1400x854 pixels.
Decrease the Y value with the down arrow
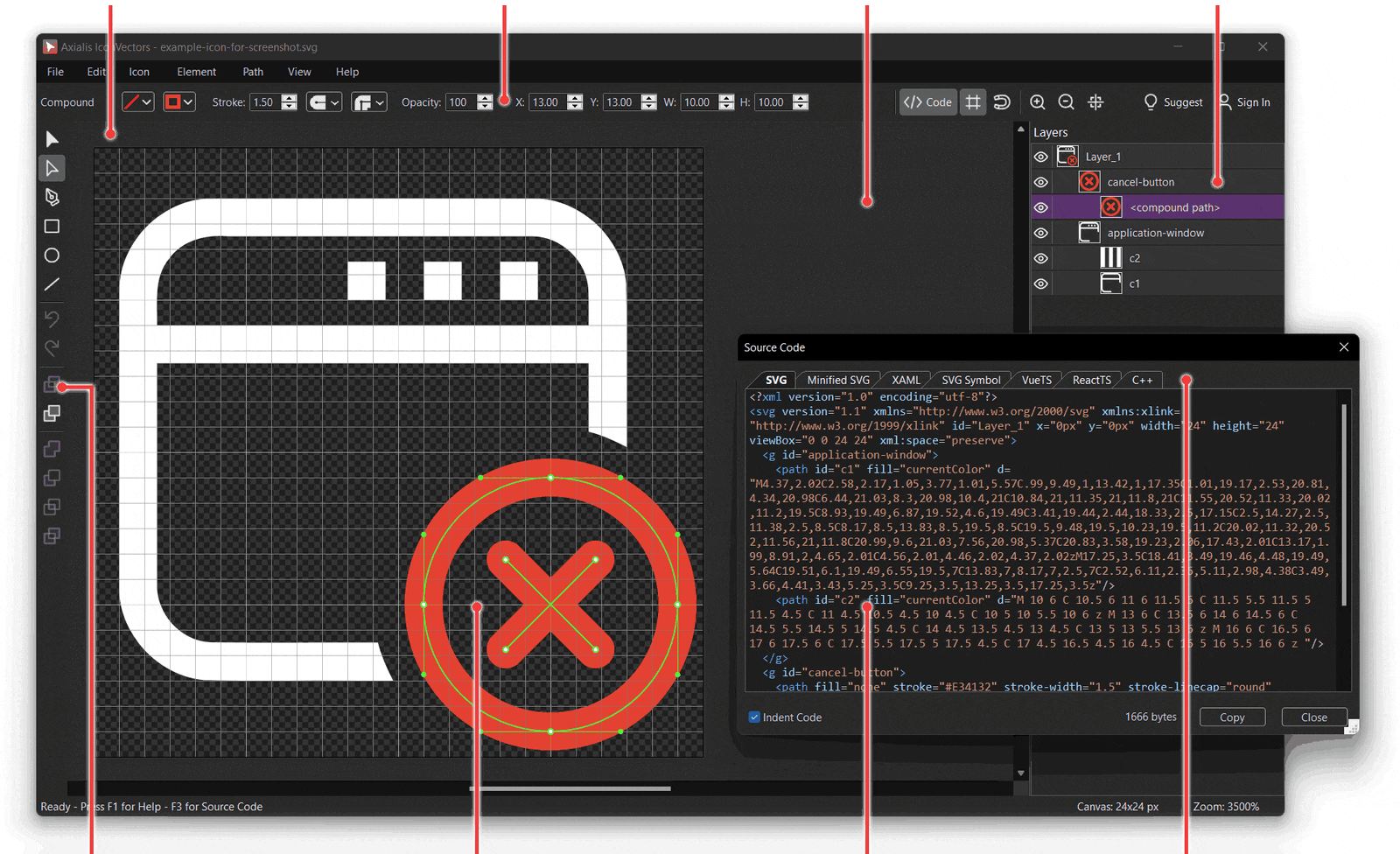click(x=648, y=107)
